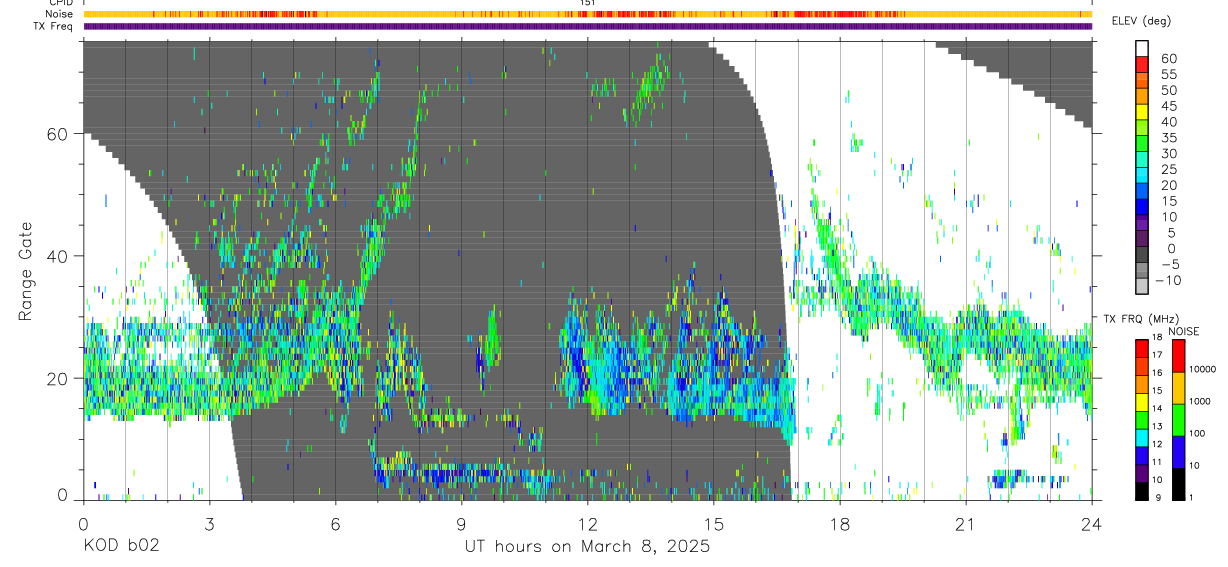Select the "NOISE" heading above the noise color bar

point(1186,330)
